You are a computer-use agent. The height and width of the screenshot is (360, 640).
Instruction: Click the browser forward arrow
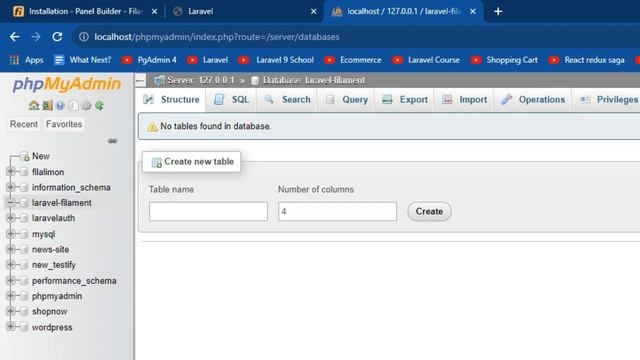click(x=36, y=37)
